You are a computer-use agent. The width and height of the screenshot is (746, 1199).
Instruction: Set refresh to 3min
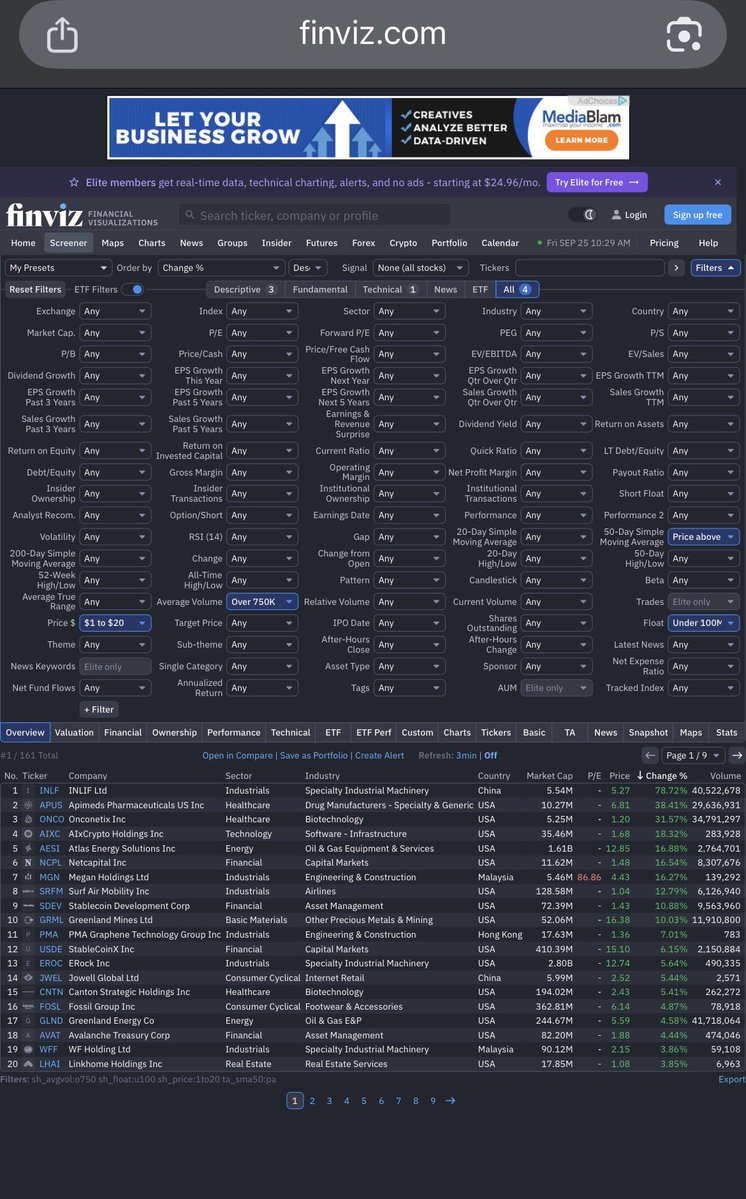click(466, 755)
